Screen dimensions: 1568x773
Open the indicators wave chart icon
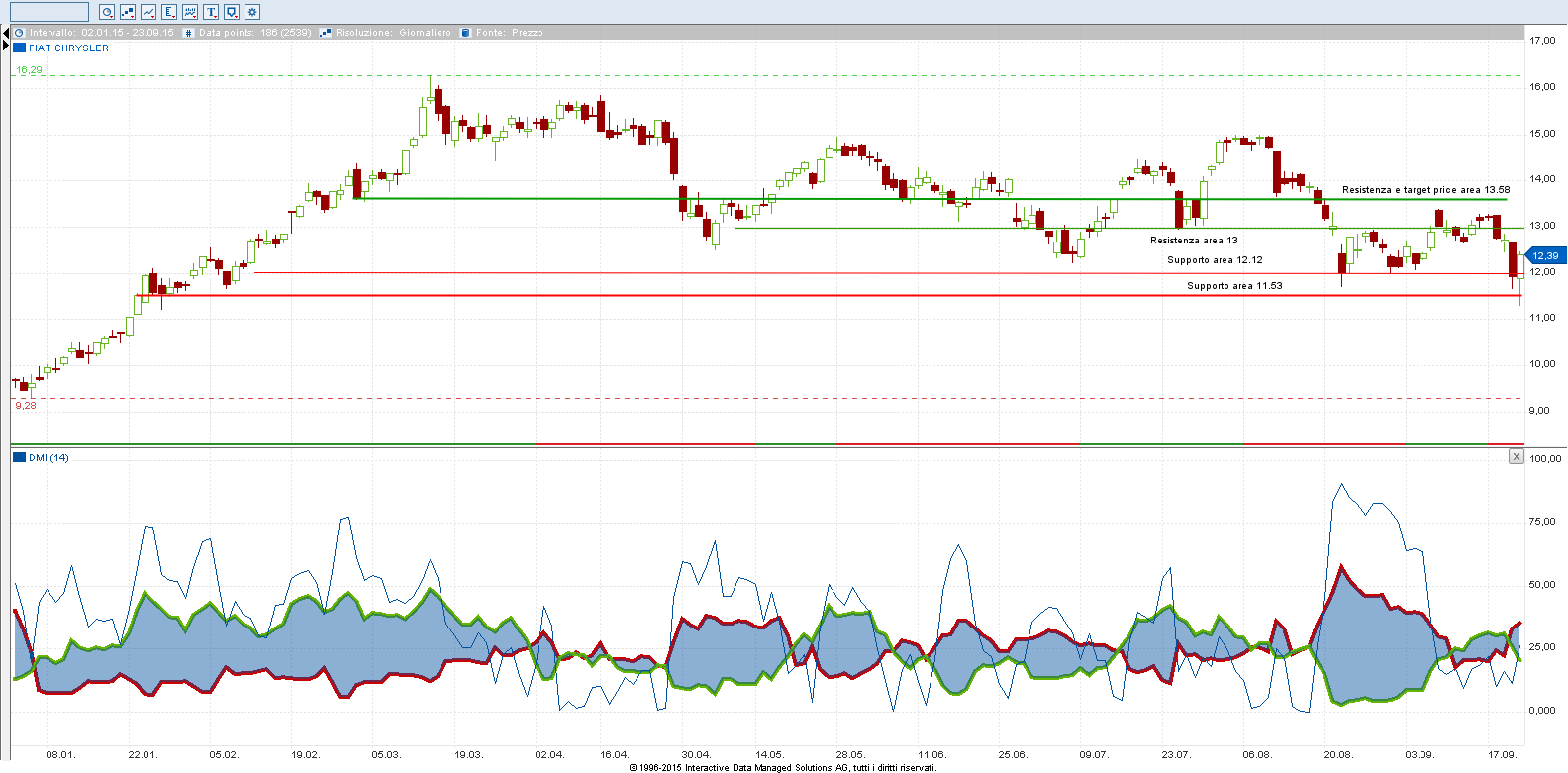[190, 12]
